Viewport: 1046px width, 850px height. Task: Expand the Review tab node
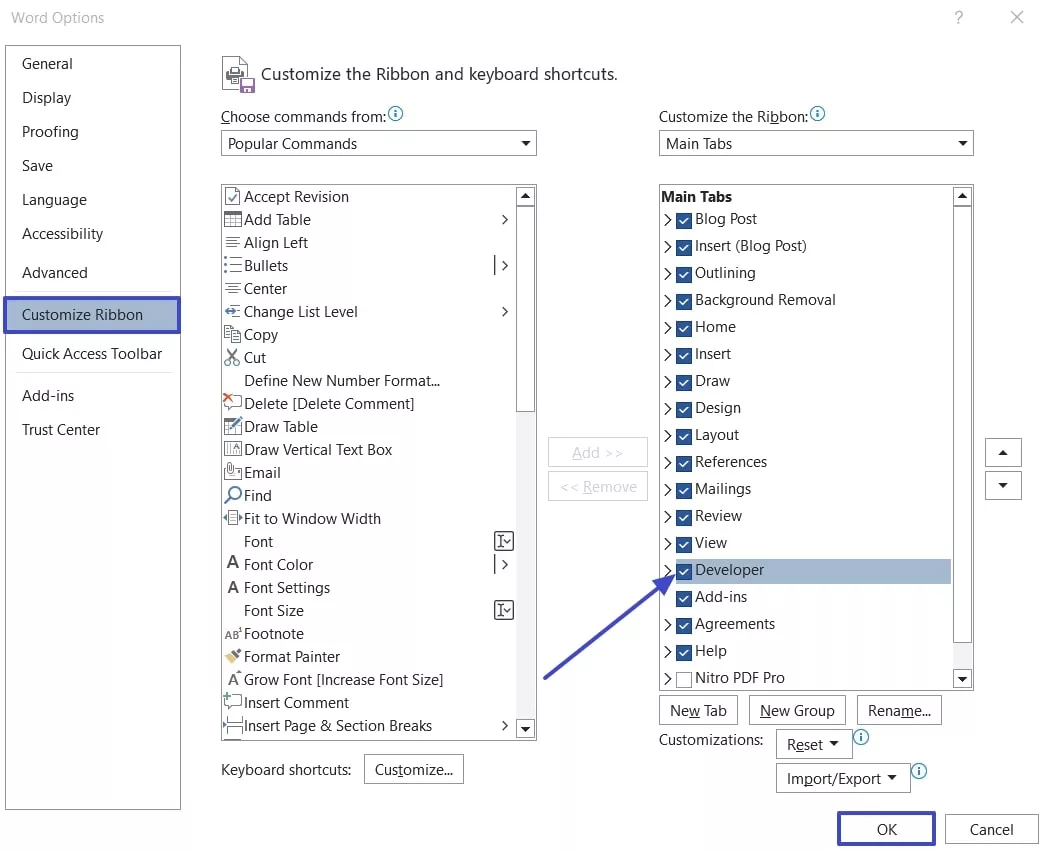coord(668,516)
